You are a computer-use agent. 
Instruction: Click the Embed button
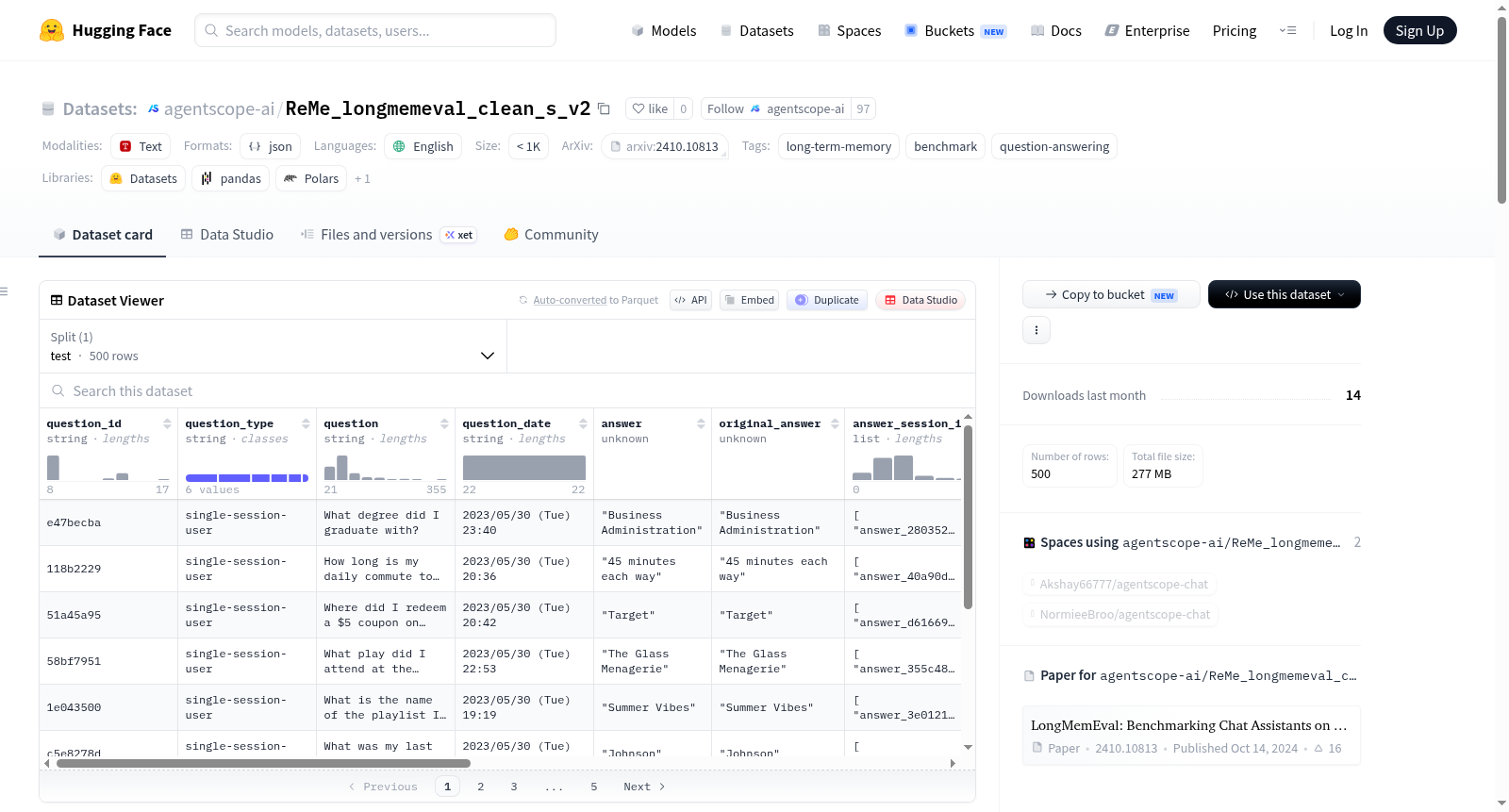coord(749,300)
